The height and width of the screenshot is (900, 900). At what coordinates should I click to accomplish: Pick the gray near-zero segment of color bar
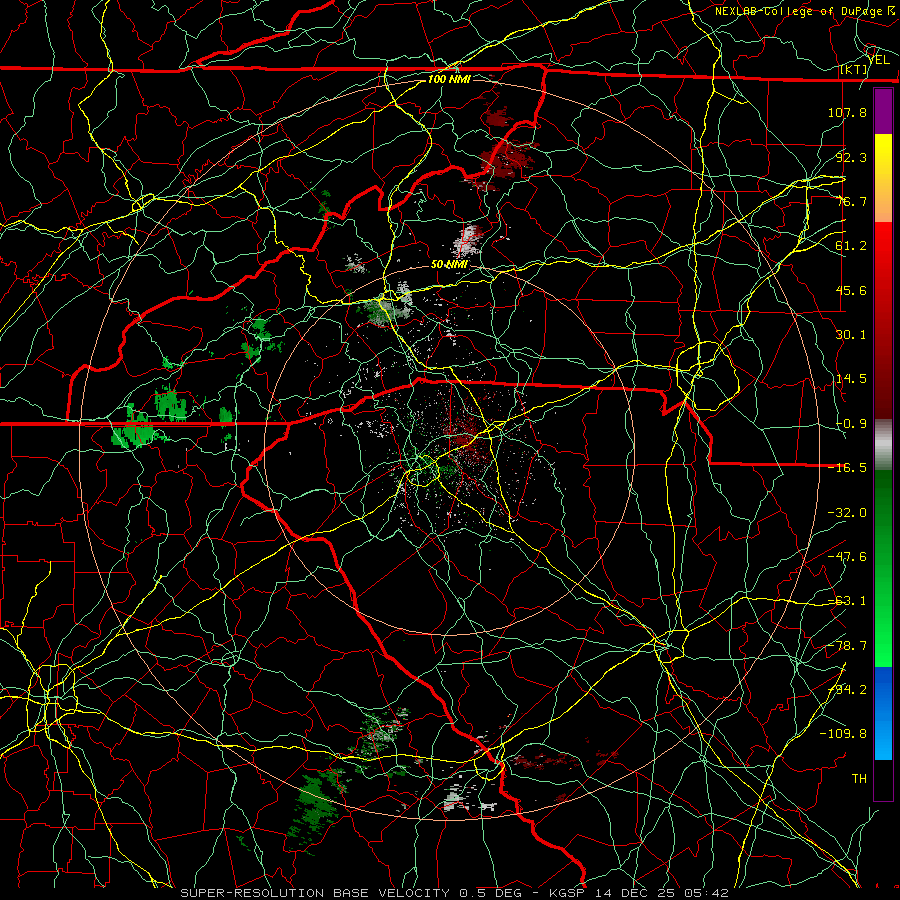pos(883,445)
